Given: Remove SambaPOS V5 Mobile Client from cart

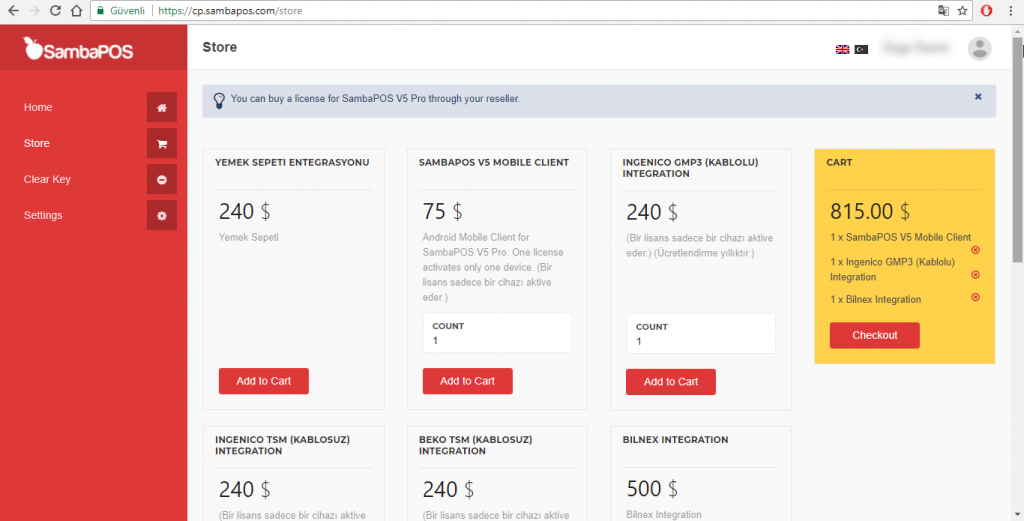Looking at the screenshot, I should [975, 250].
